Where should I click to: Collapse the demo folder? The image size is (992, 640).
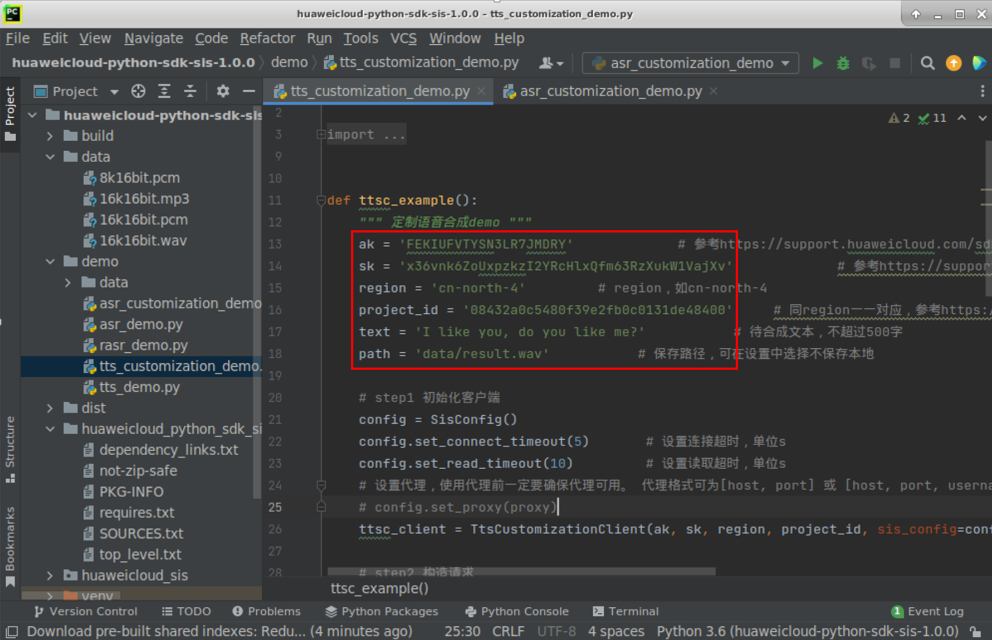50,262
